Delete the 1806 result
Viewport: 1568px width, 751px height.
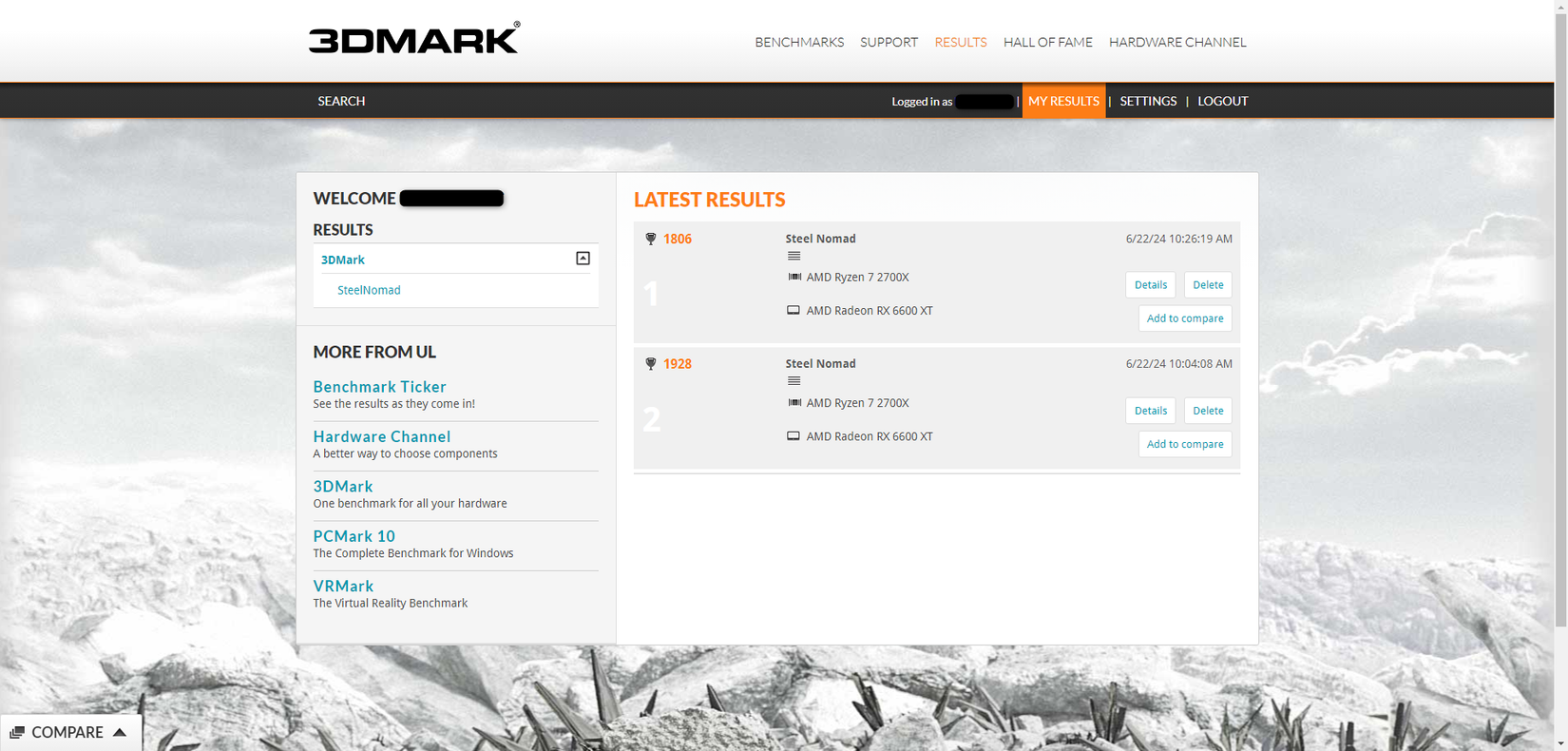1208,285
